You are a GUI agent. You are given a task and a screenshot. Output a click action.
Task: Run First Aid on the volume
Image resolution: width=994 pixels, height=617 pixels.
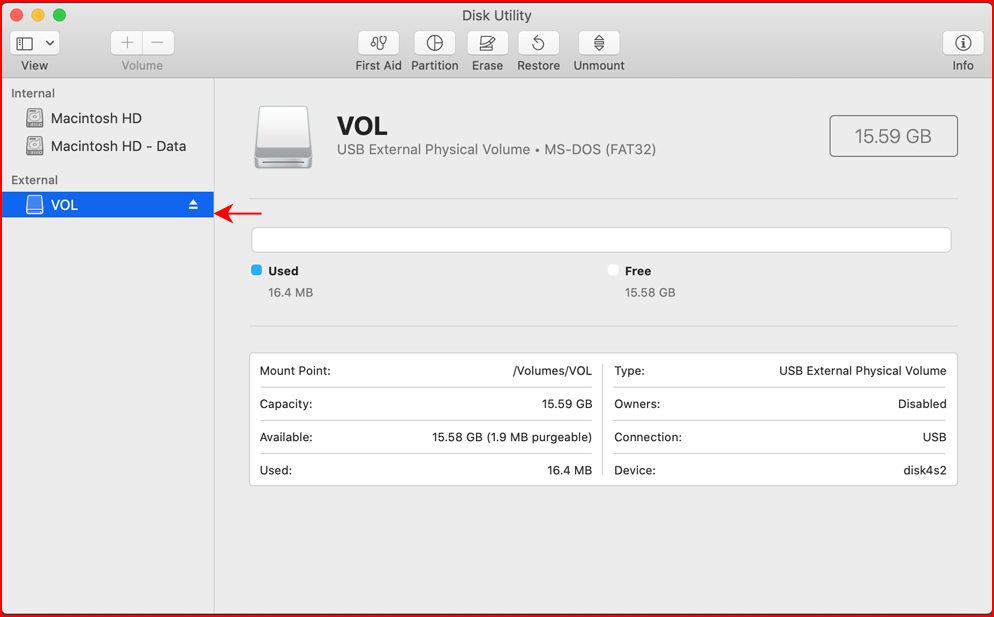[x=378, y=43]
